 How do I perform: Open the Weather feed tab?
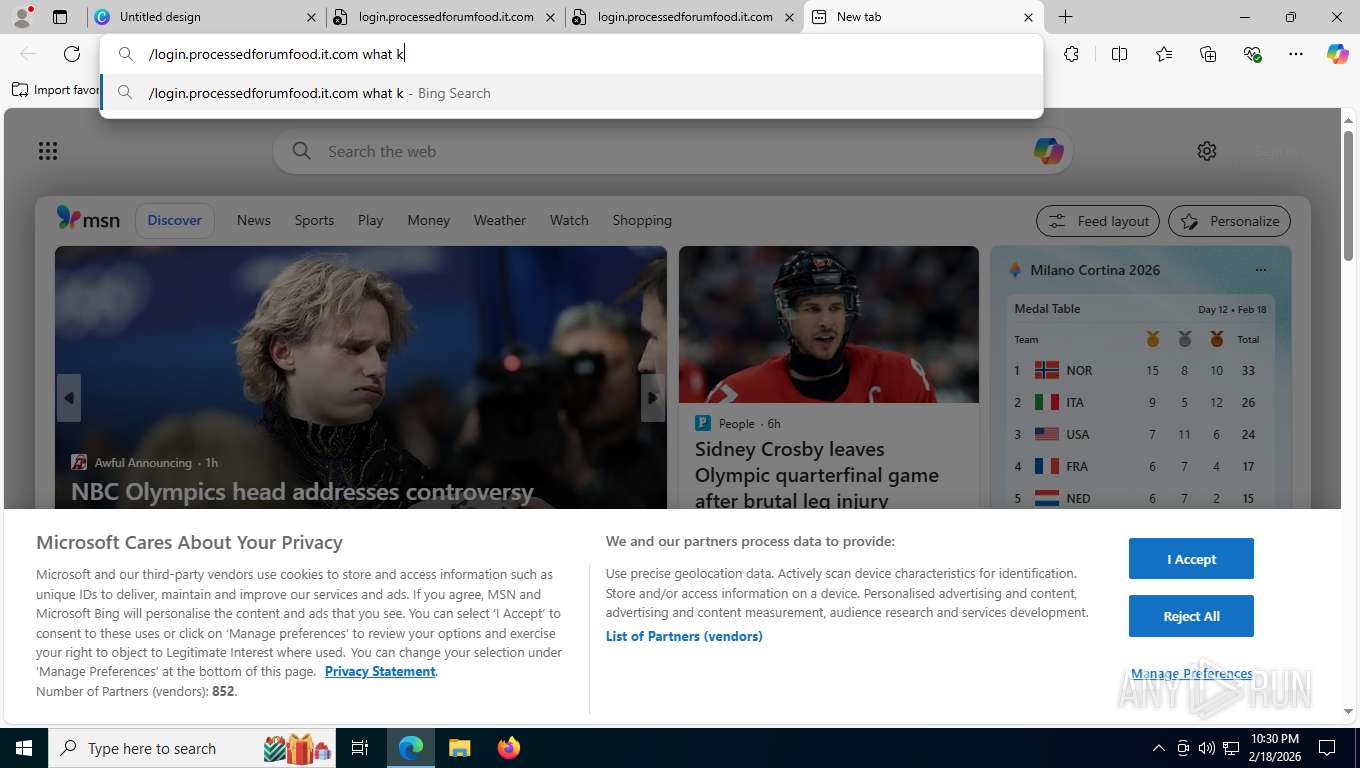(x=500, y=220)
